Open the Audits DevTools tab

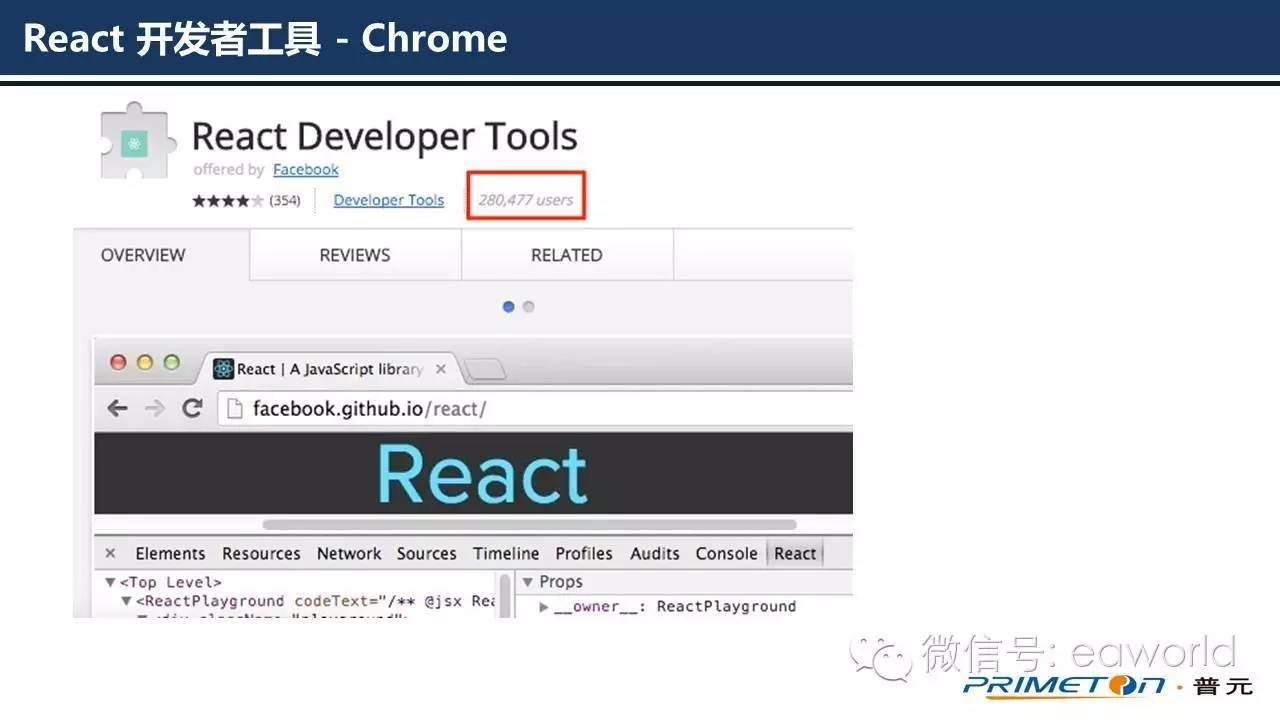click(x=655, y=553)
